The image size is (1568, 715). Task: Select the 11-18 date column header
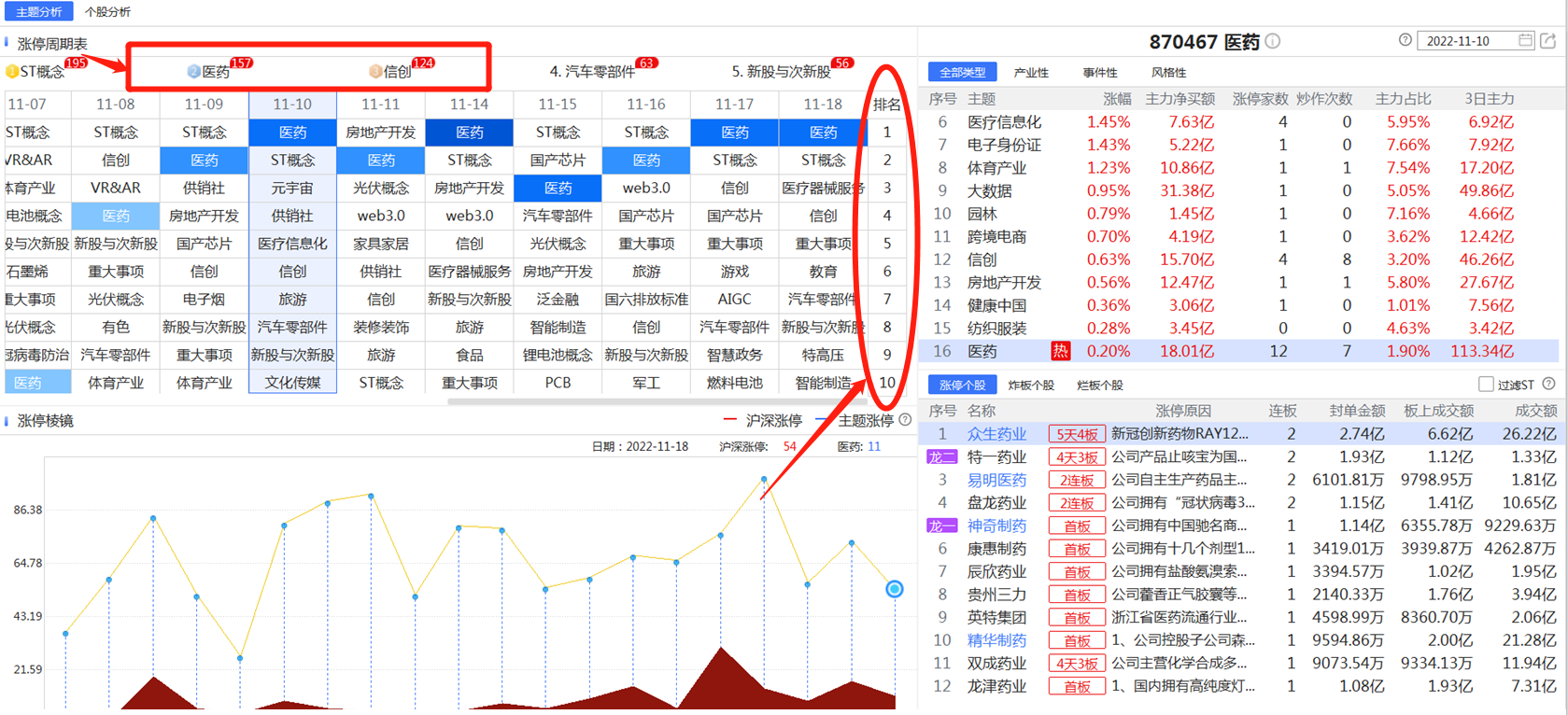(x=823, y=105)
